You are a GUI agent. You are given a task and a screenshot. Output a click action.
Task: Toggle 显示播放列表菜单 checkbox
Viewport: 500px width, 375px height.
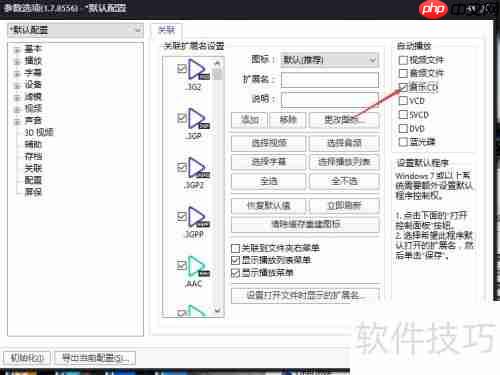tap(235, 260)
